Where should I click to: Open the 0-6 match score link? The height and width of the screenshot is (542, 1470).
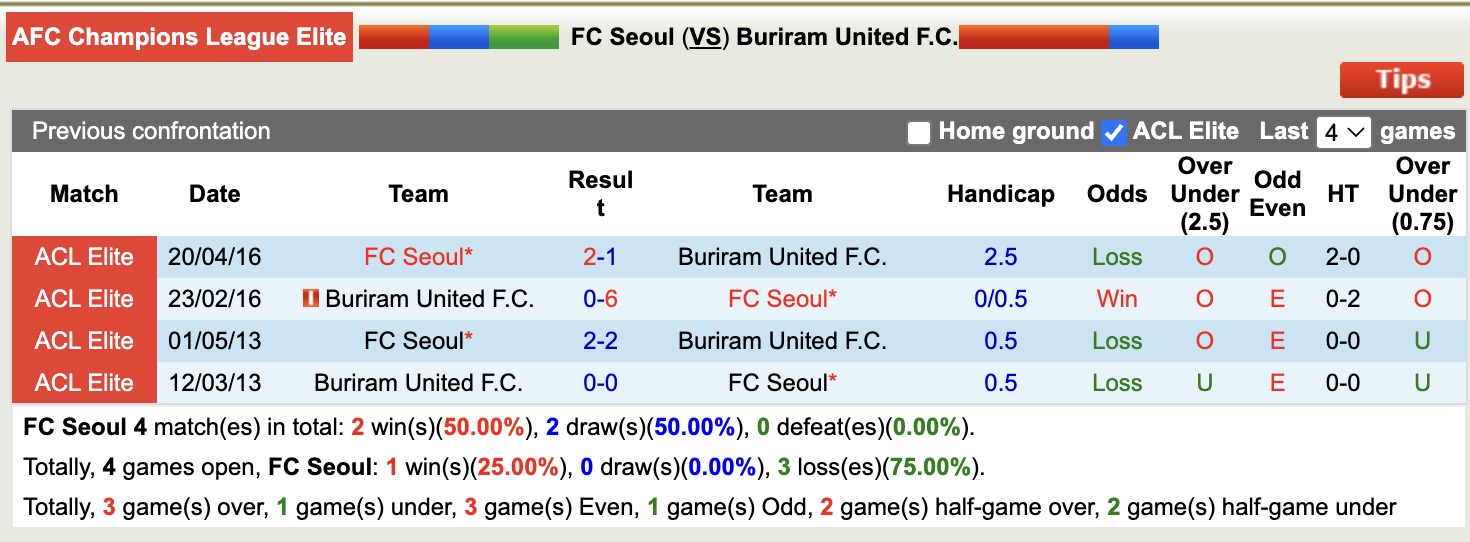coord(600,299)
